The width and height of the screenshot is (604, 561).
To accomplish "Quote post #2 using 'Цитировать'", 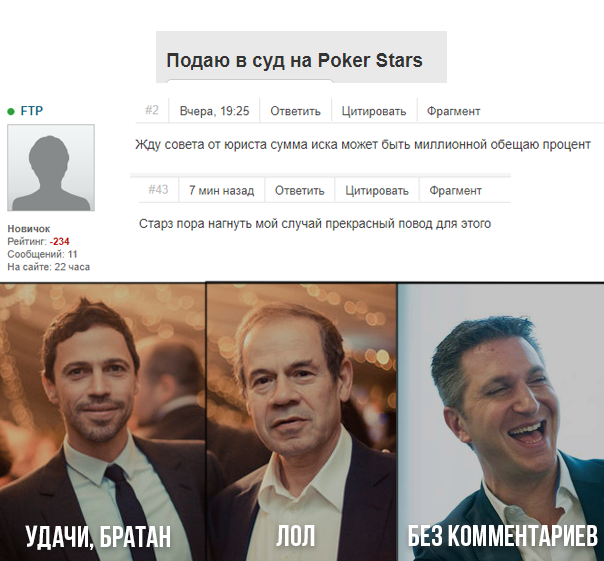I will tap(374, 111).
